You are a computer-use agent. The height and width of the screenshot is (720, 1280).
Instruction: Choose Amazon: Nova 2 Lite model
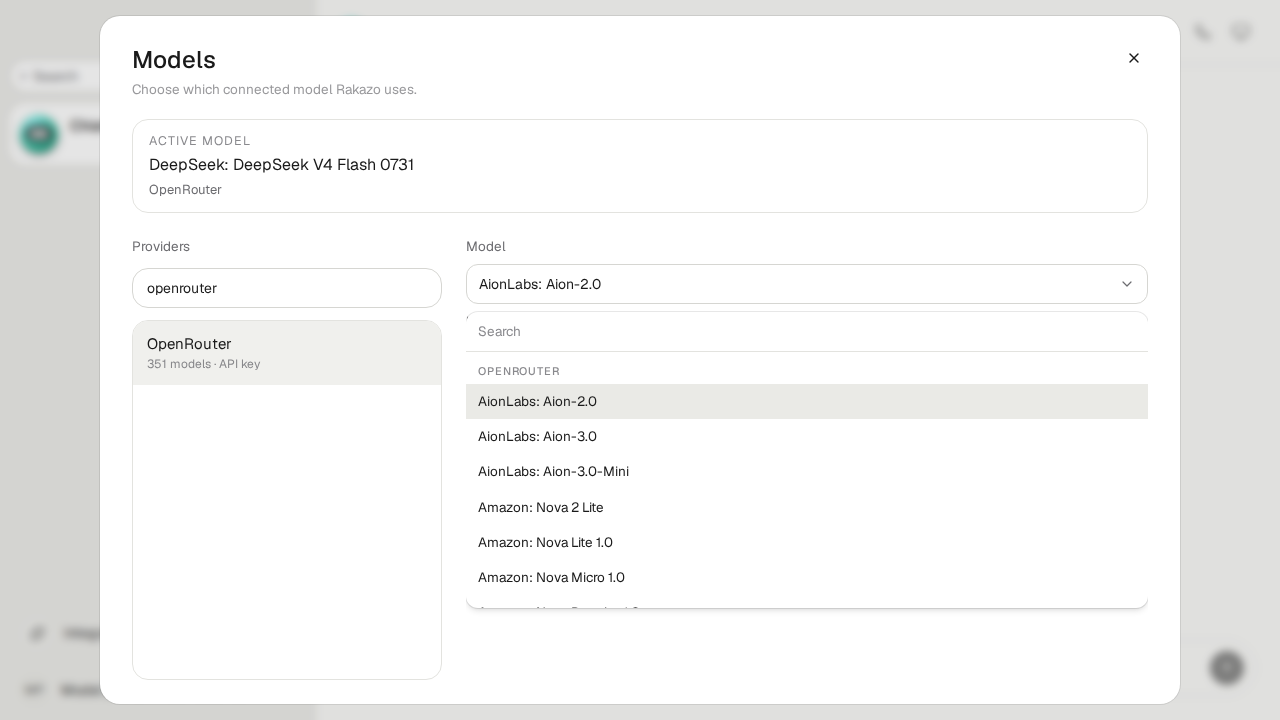pyautogui.click(x=807, y=507)
